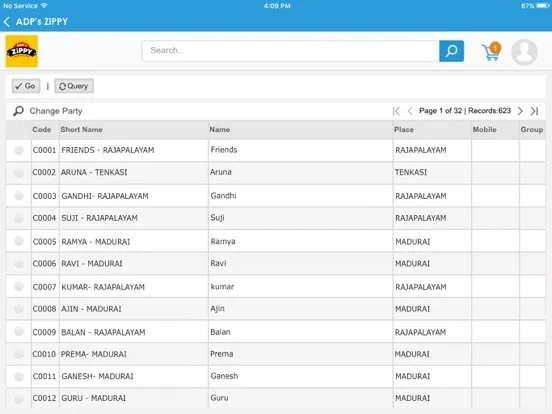Go to the previous page
The image size is (552, 414).
coord(410,111)
